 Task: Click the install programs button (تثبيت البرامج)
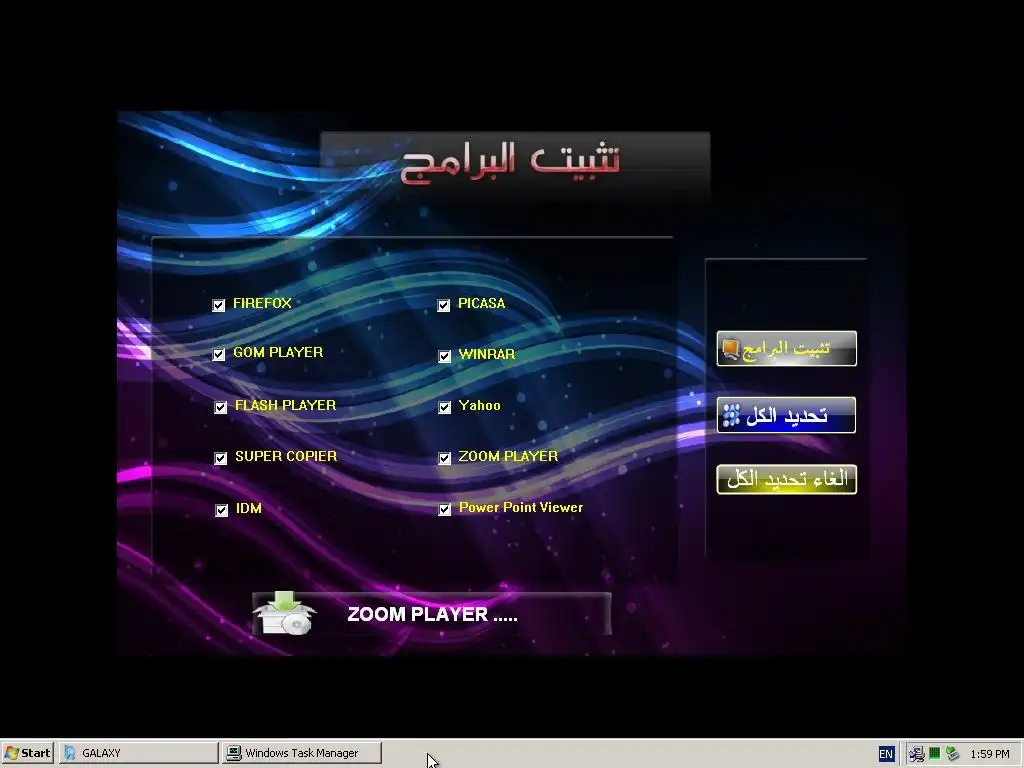[x=786, y=349]
